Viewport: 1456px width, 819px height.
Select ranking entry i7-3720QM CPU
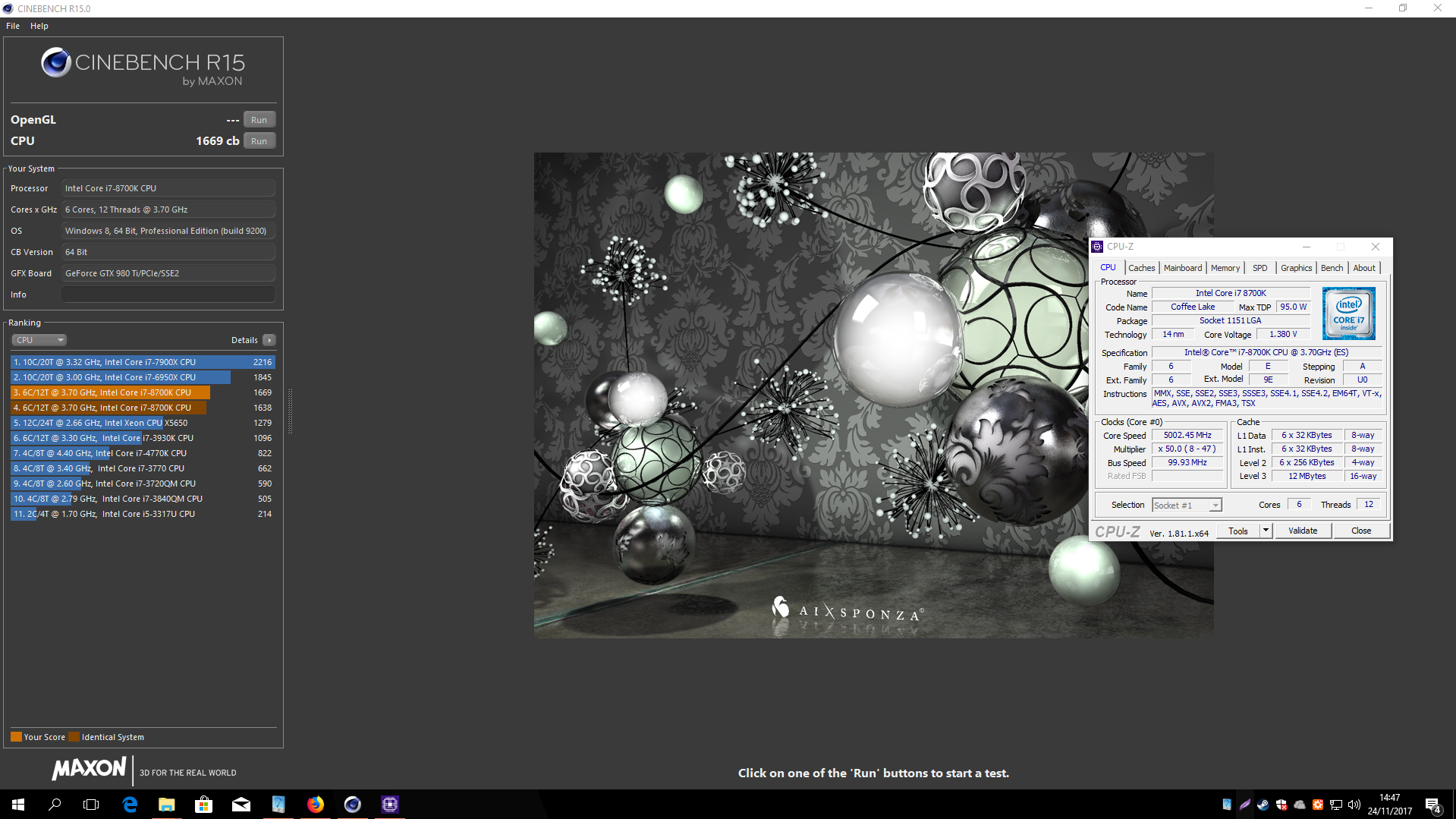[x=143, y=484]
